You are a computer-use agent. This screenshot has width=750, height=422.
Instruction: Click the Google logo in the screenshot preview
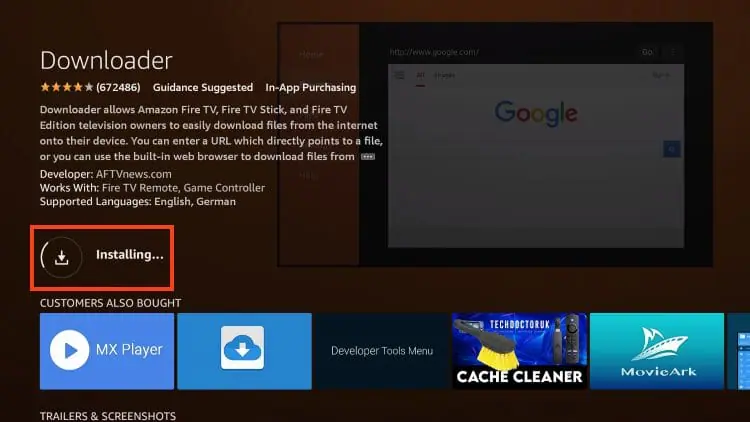coord(535,112)
